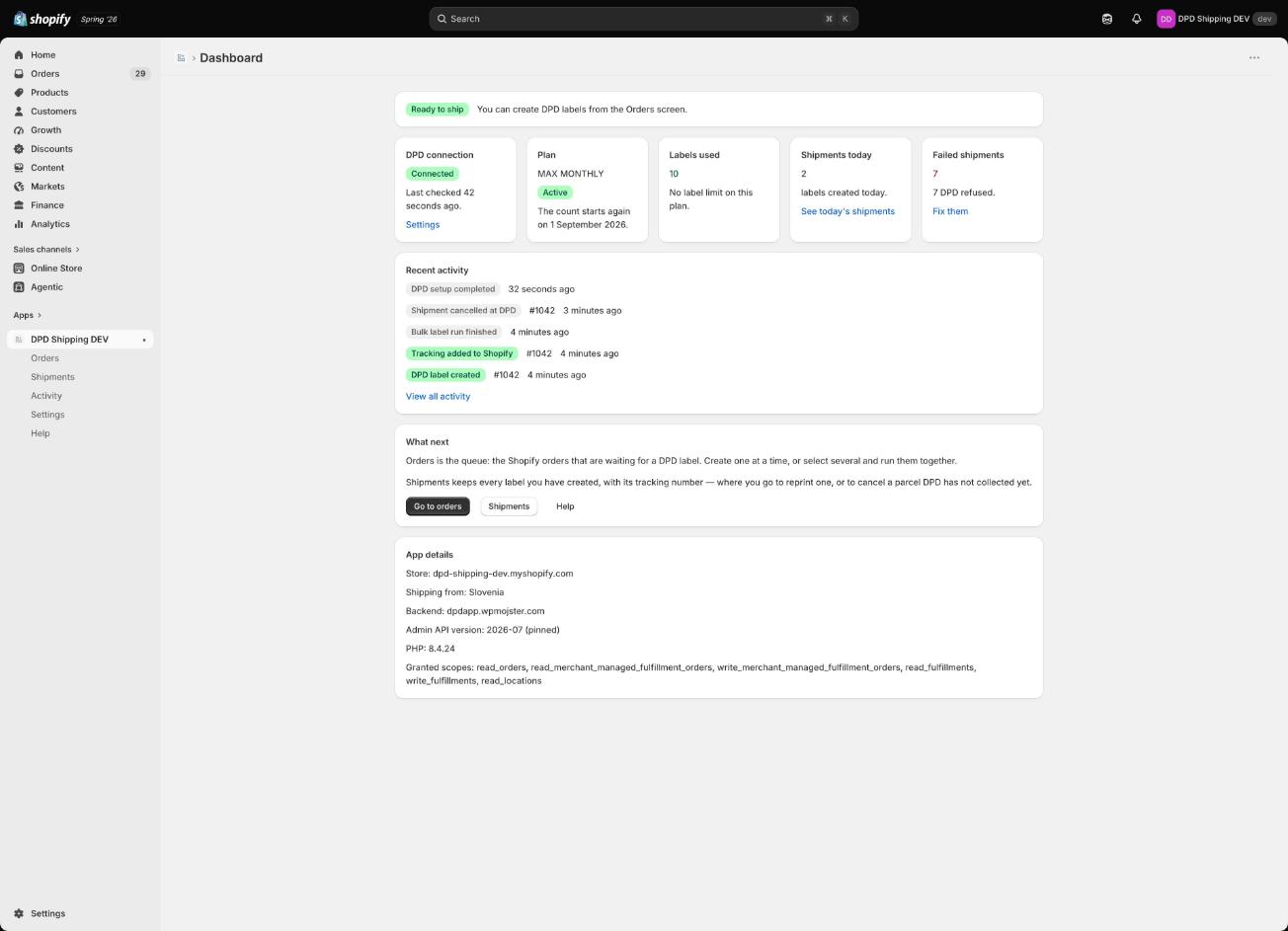Open Help in the app sub-navigation
Viewport: 1288px width, 931px height.
40,433
